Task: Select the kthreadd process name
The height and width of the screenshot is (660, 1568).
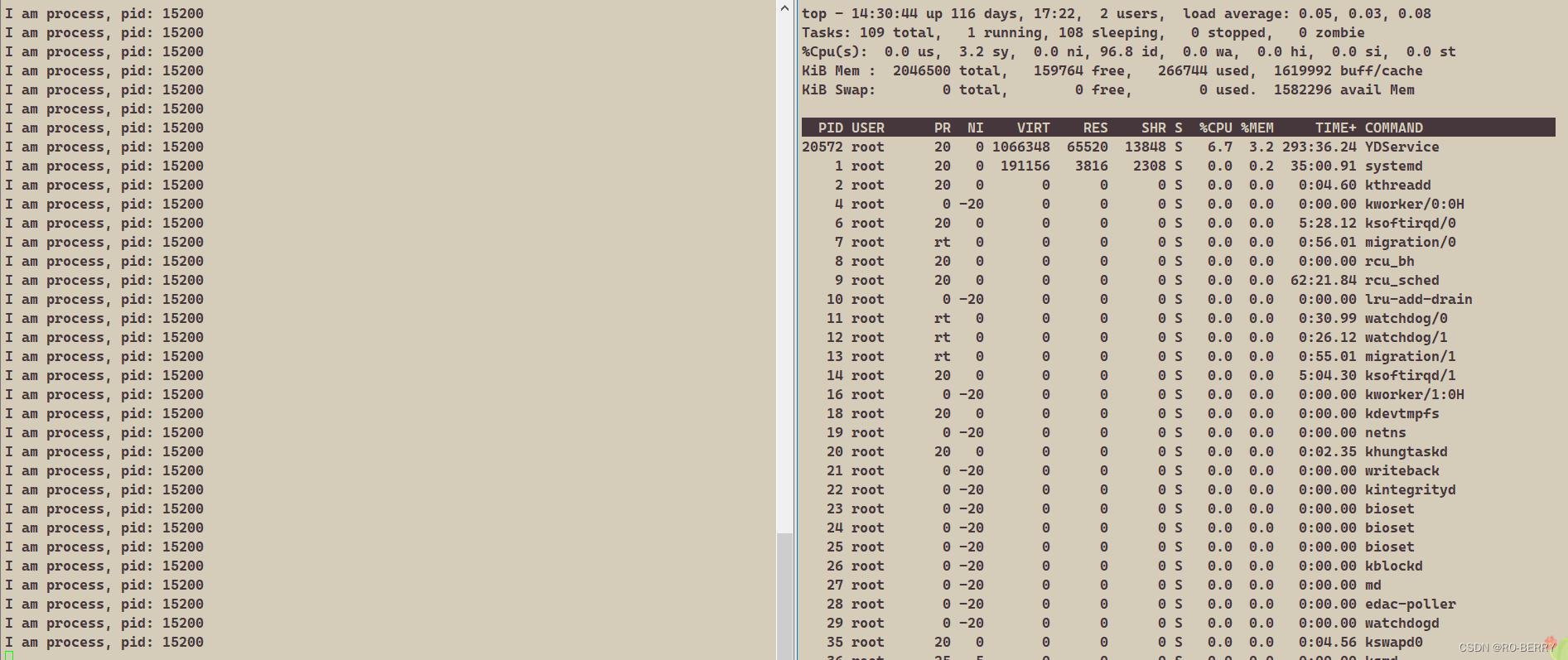Action: (x=1397, y=185)
